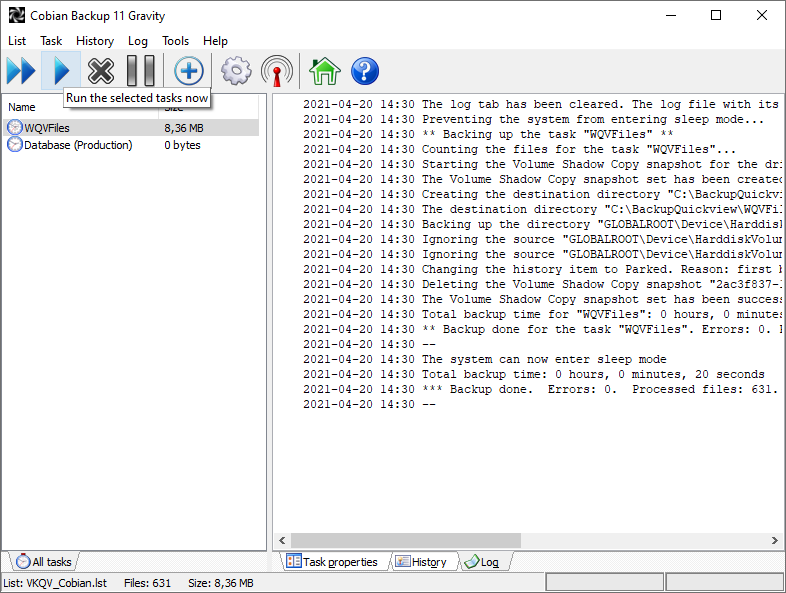786x593 pixels.
Task: Select the WQVFiles task in the list
Action: (x=47, y=128)
